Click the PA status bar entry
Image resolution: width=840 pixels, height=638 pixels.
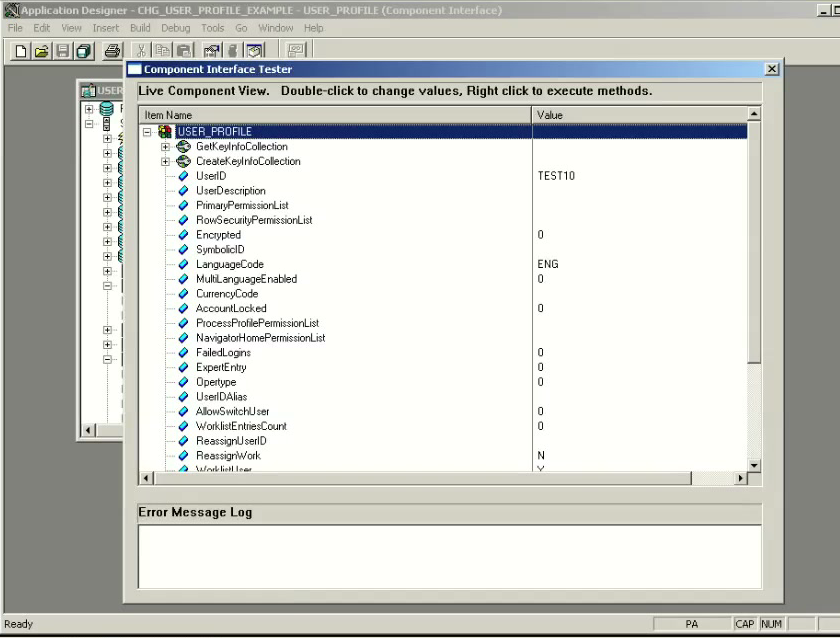pyautogui.click(x=692, y=624)
